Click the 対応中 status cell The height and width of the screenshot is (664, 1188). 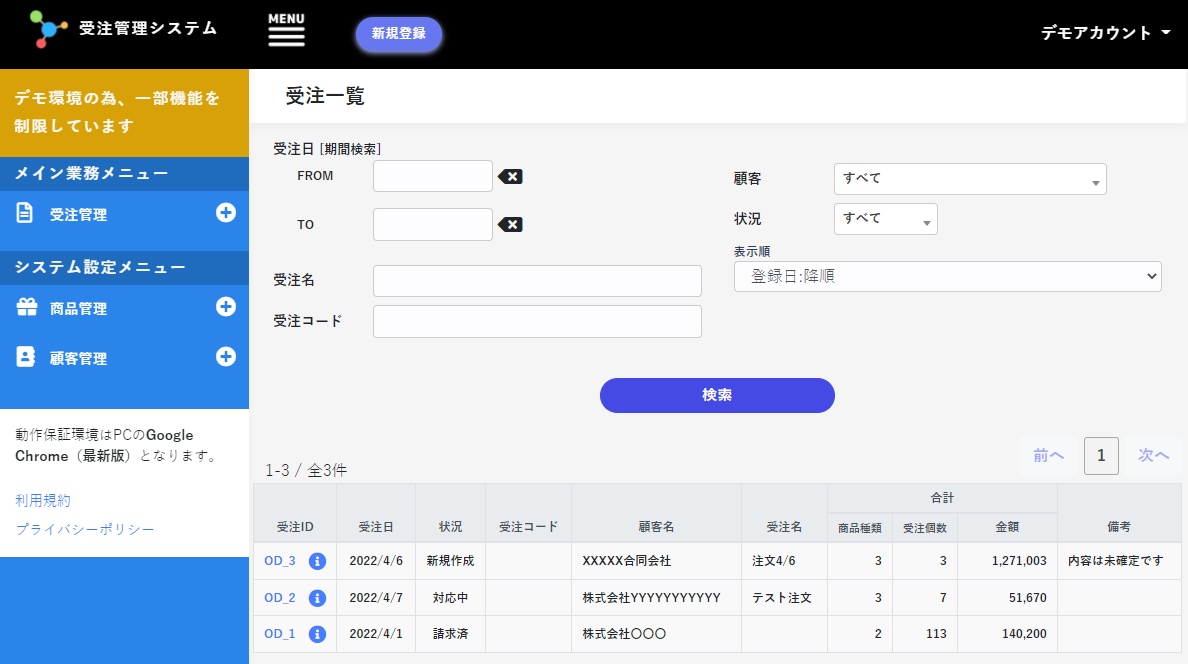pos(450,598)
